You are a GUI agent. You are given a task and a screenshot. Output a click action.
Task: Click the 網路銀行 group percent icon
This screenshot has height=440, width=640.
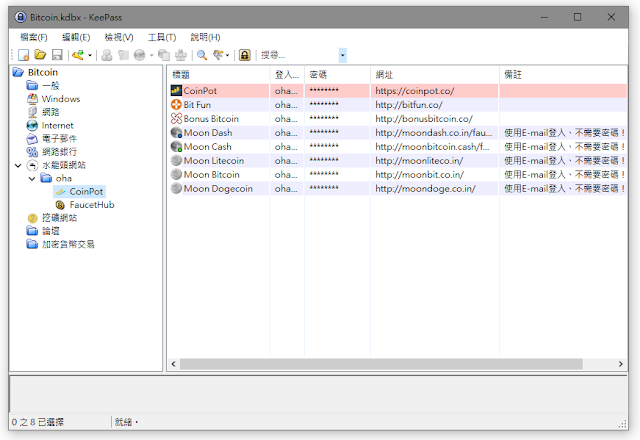(x=32, y=152)
